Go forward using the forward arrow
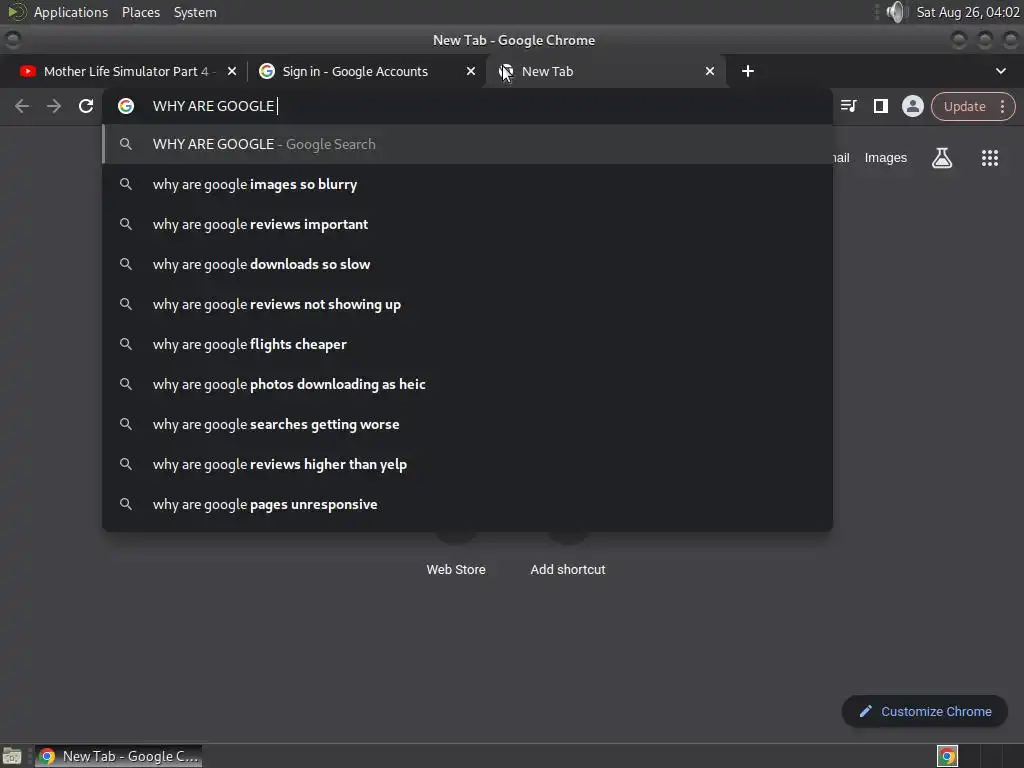Viewport: 1024px width, 768px height. [54, 106]
